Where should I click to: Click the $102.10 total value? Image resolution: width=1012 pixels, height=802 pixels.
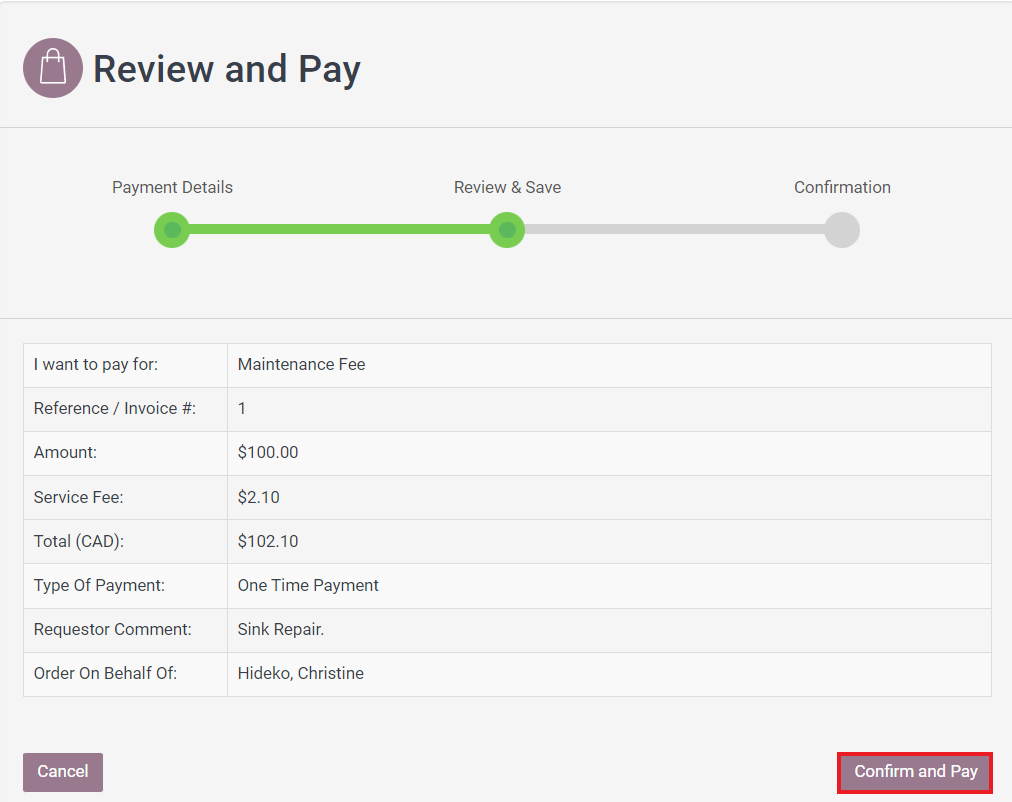(x=268, y=541)
